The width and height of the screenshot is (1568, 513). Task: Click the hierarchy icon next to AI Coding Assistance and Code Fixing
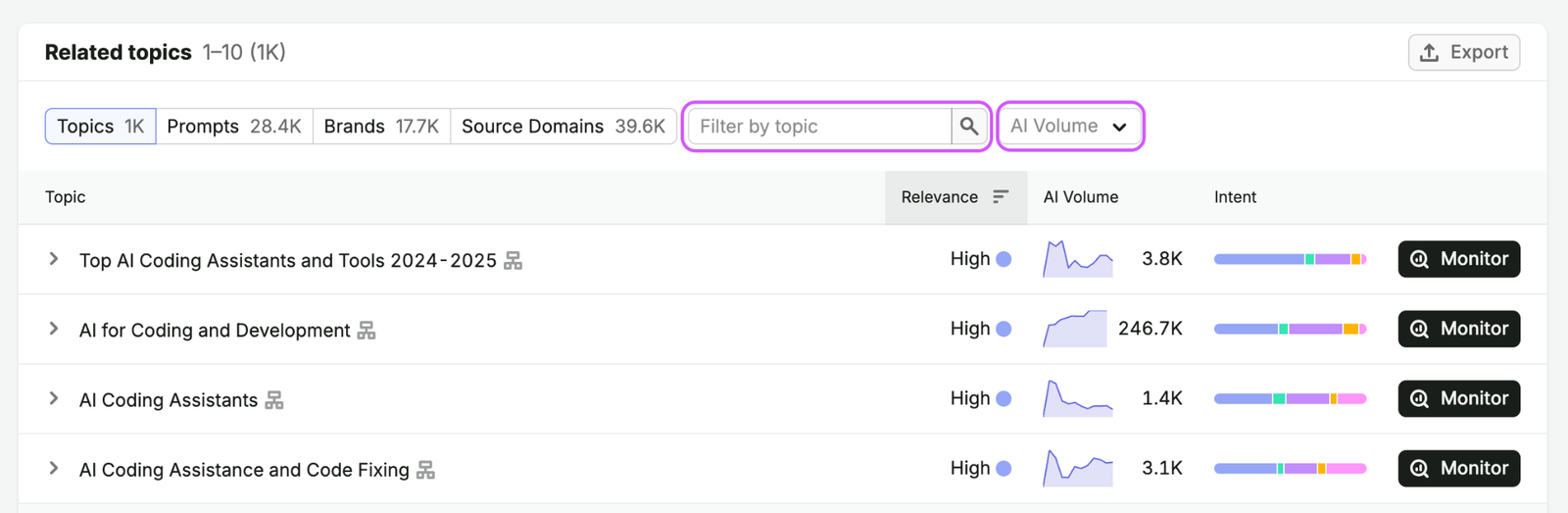pos(425,470)
